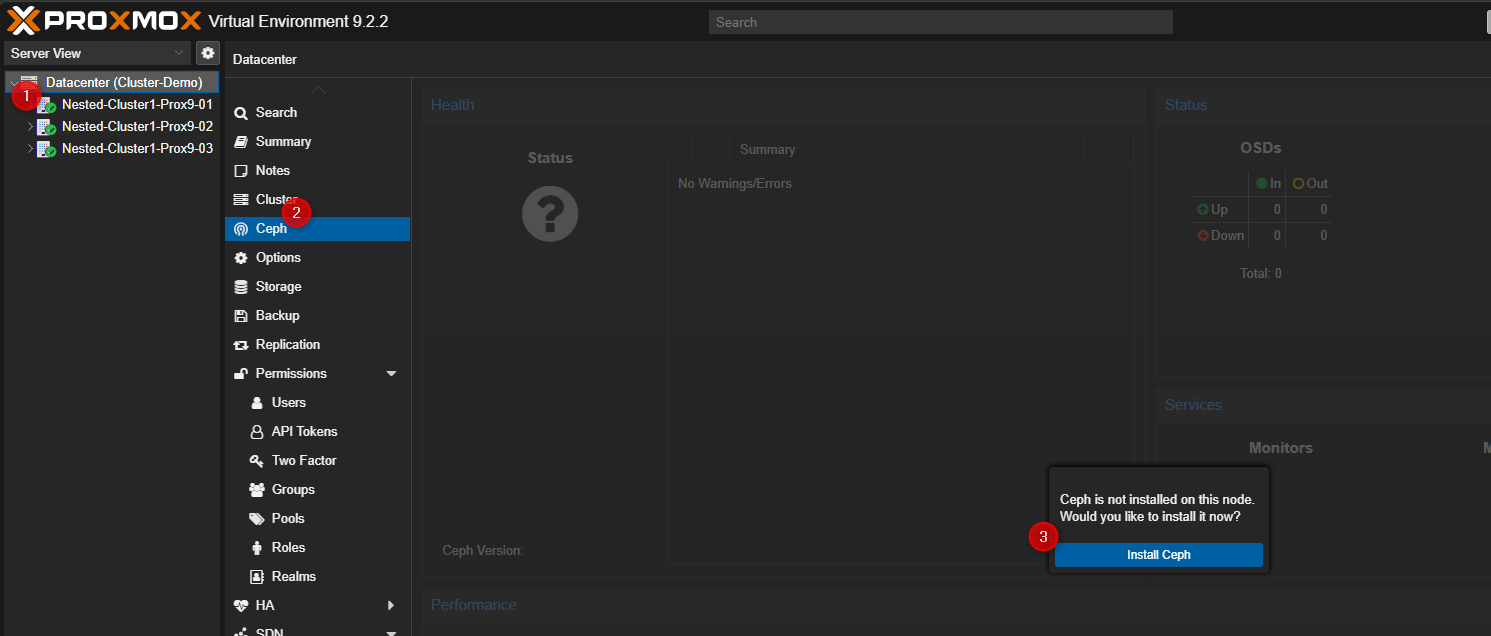
Task: Open the Roles entry
Action: click(x=318, y=548)
